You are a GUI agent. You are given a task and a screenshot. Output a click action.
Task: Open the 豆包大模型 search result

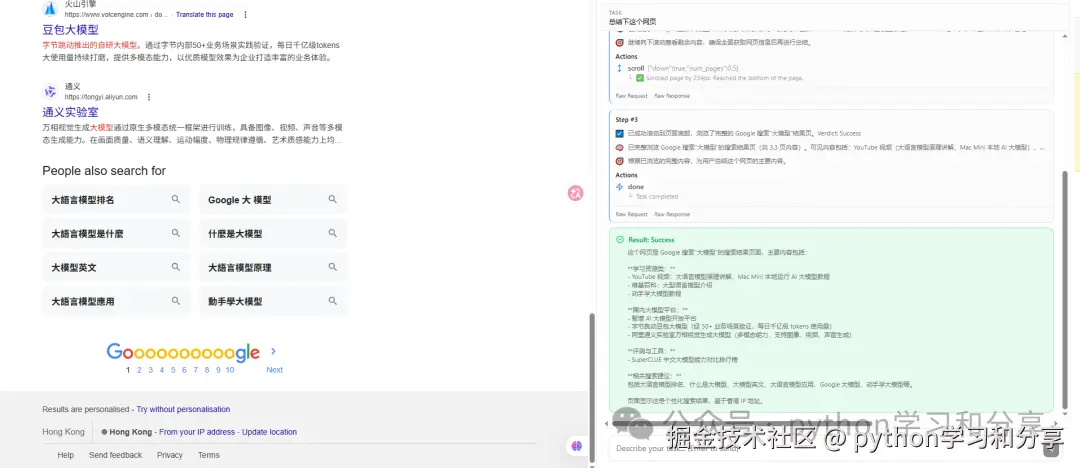coord(70,30)
